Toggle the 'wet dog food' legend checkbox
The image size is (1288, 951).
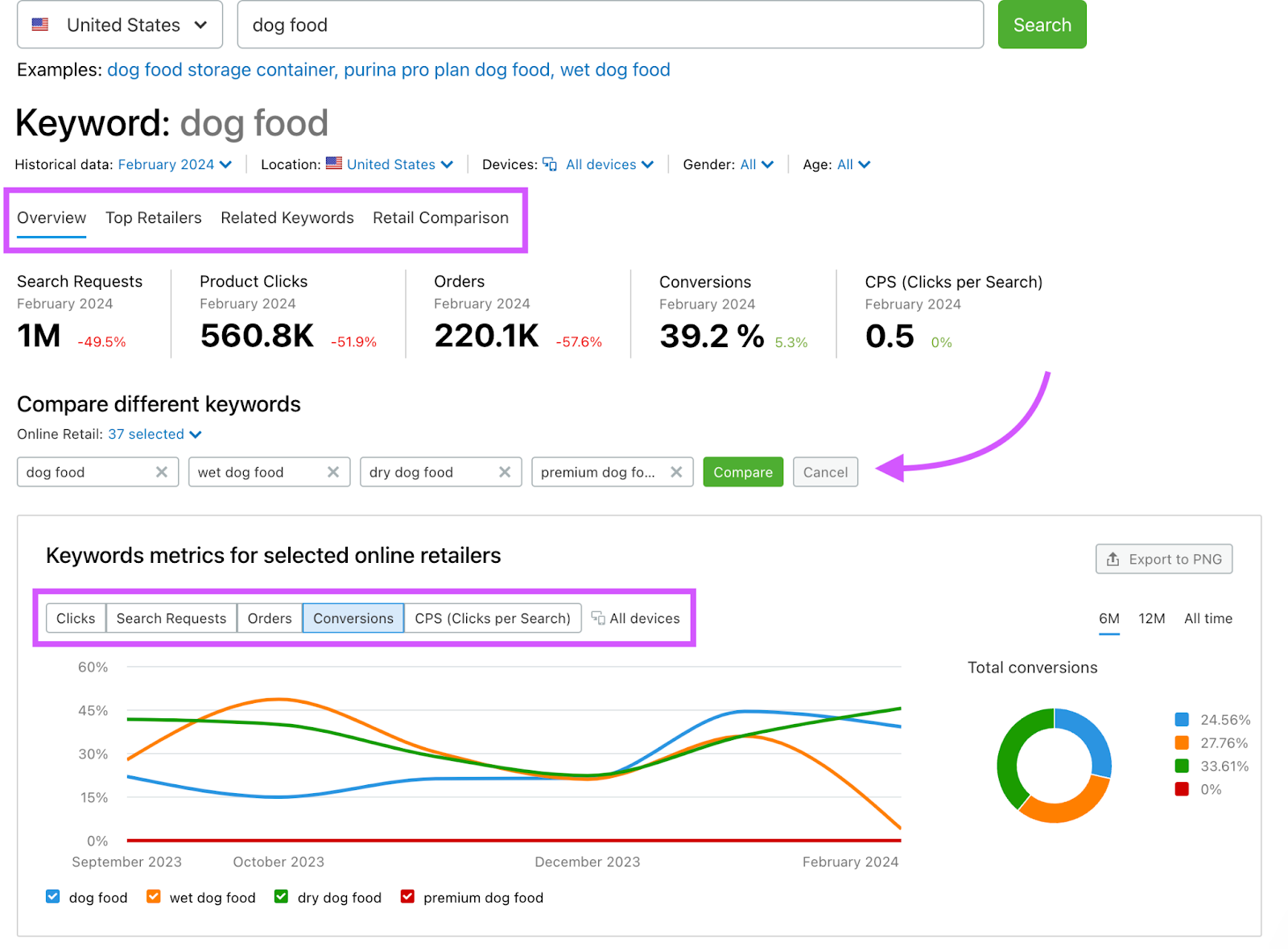(154, 896)
